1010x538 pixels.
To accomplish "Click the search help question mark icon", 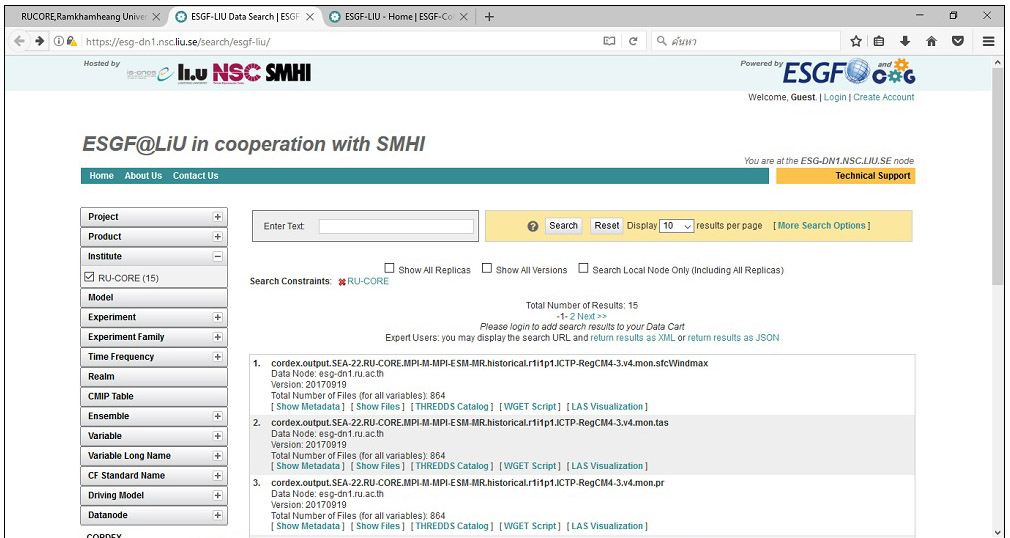I will pos(533,226).
